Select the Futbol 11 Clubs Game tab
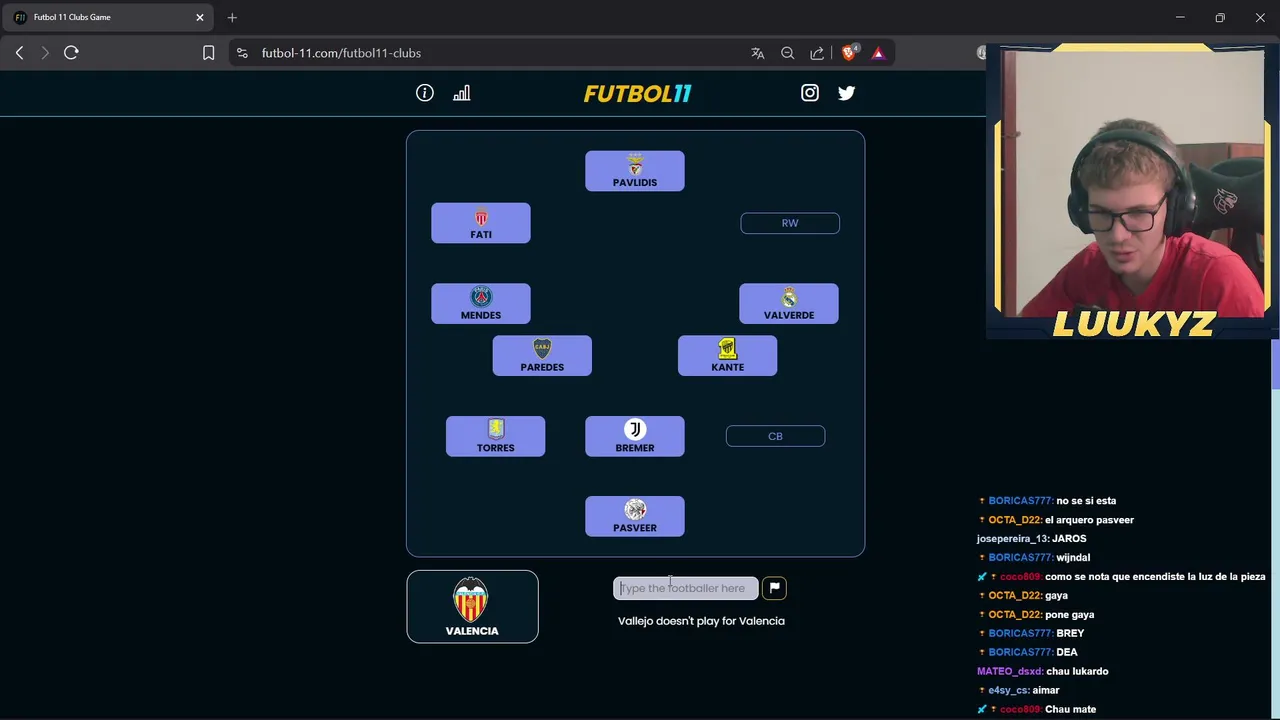Viewport: 1280px width, 720px height. [x=108, y=17]
